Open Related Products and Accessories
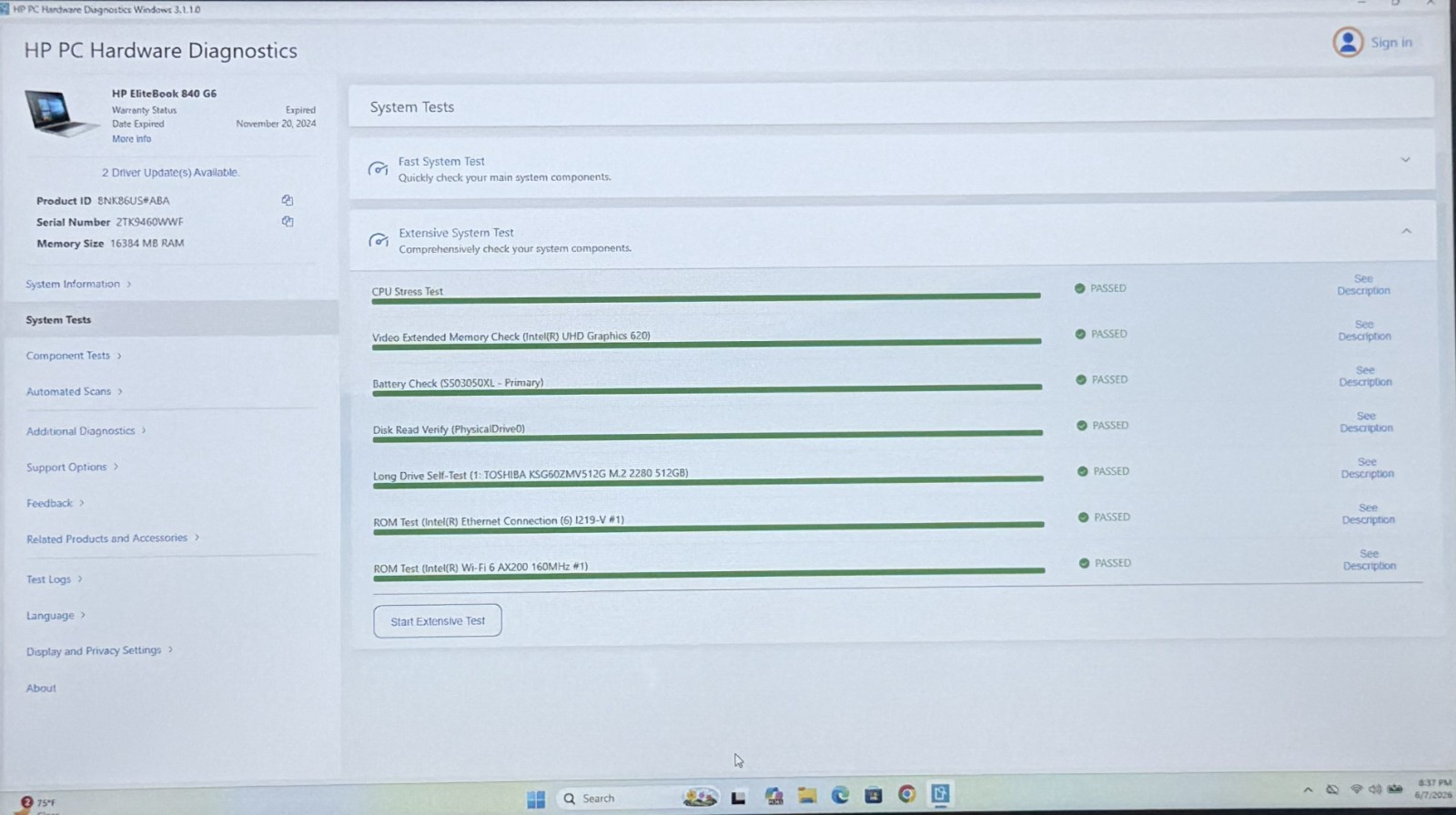The height and width of the screenshot is (815, 1456). pyautogui.click(x=113, y=538)
